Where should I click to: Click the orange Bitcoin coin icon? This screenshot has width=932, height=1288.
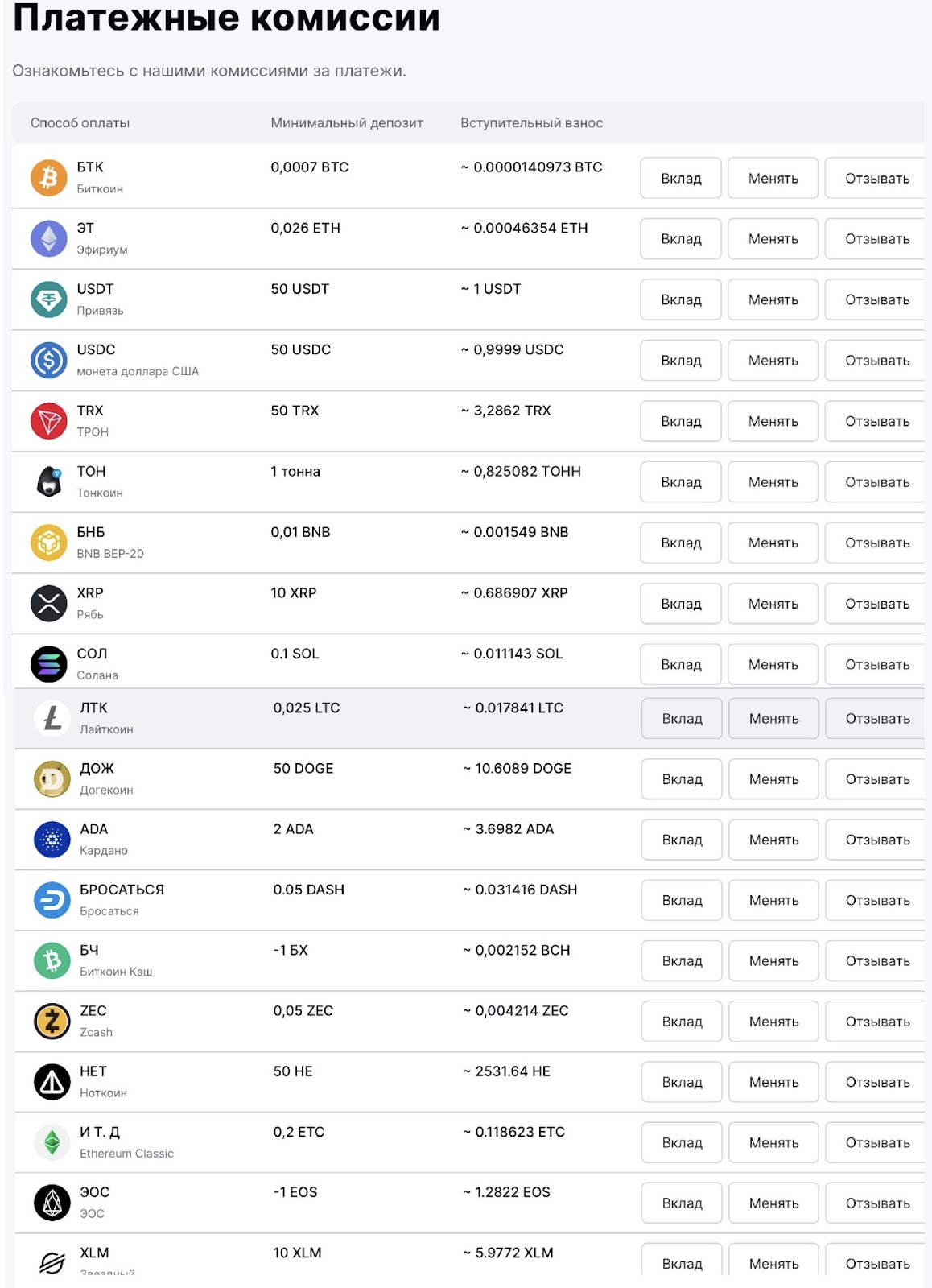[x=49, y=177]
